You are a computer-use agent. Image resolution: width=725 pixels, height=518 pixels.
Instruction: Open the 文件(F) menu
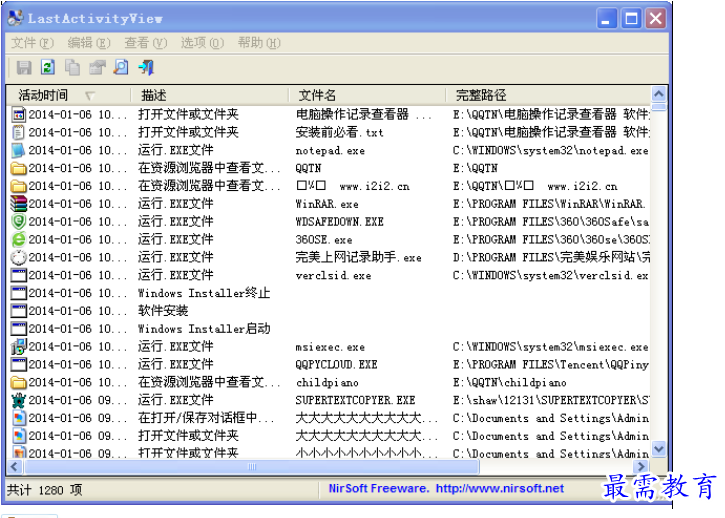[x=32, y=43]
